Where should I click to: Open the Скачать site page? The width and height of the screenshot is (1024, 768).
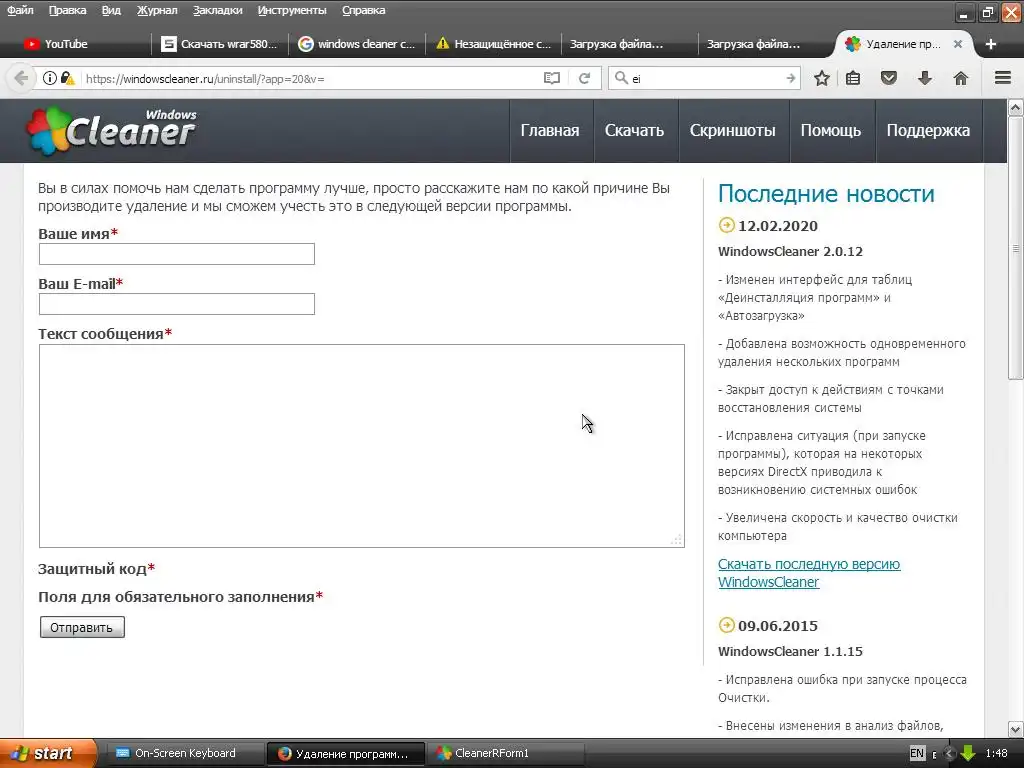pos(634,131)
